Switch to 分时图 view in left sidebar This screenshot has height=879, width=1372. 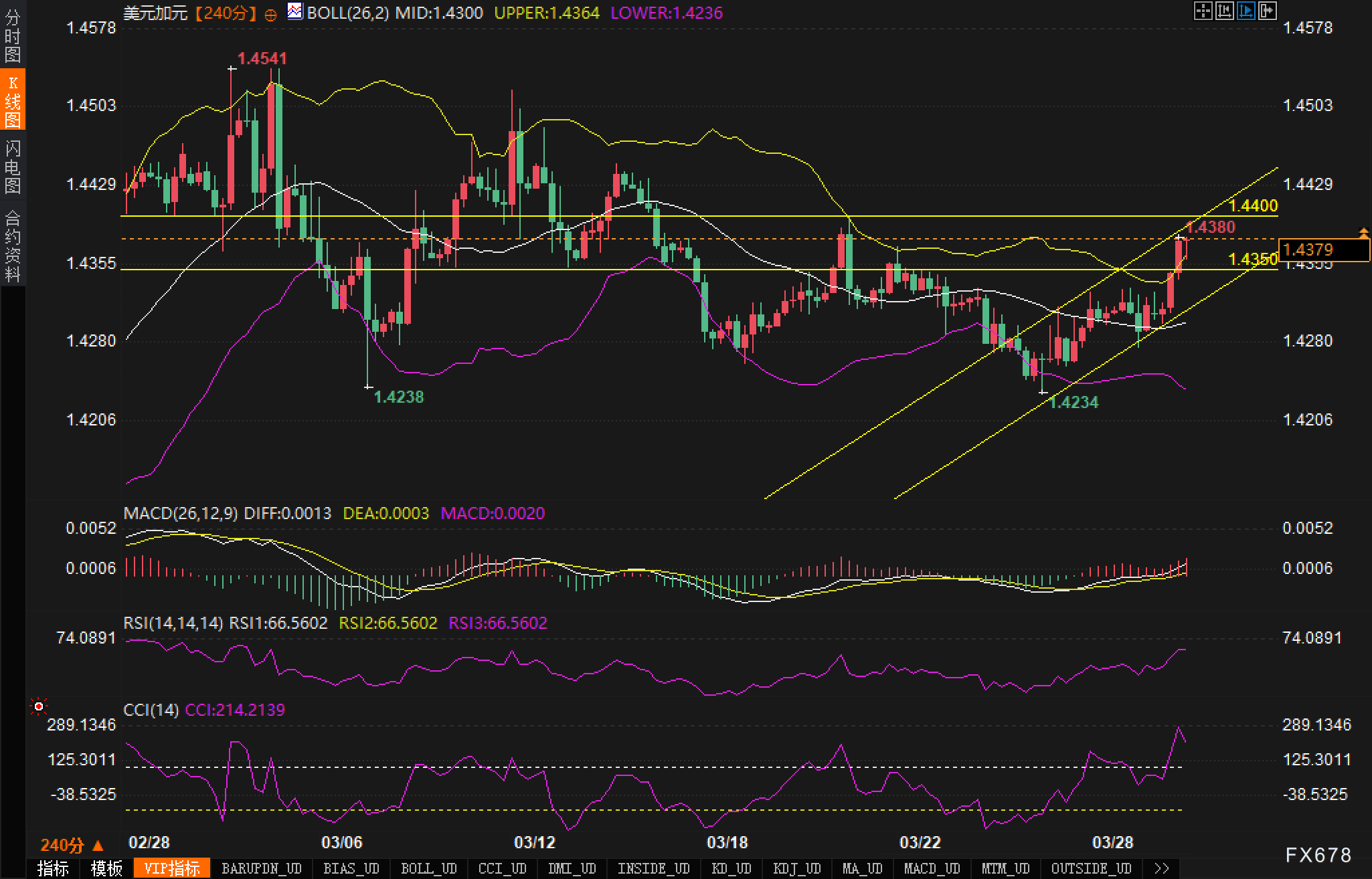pyautogui.click(x=13, y=36)
